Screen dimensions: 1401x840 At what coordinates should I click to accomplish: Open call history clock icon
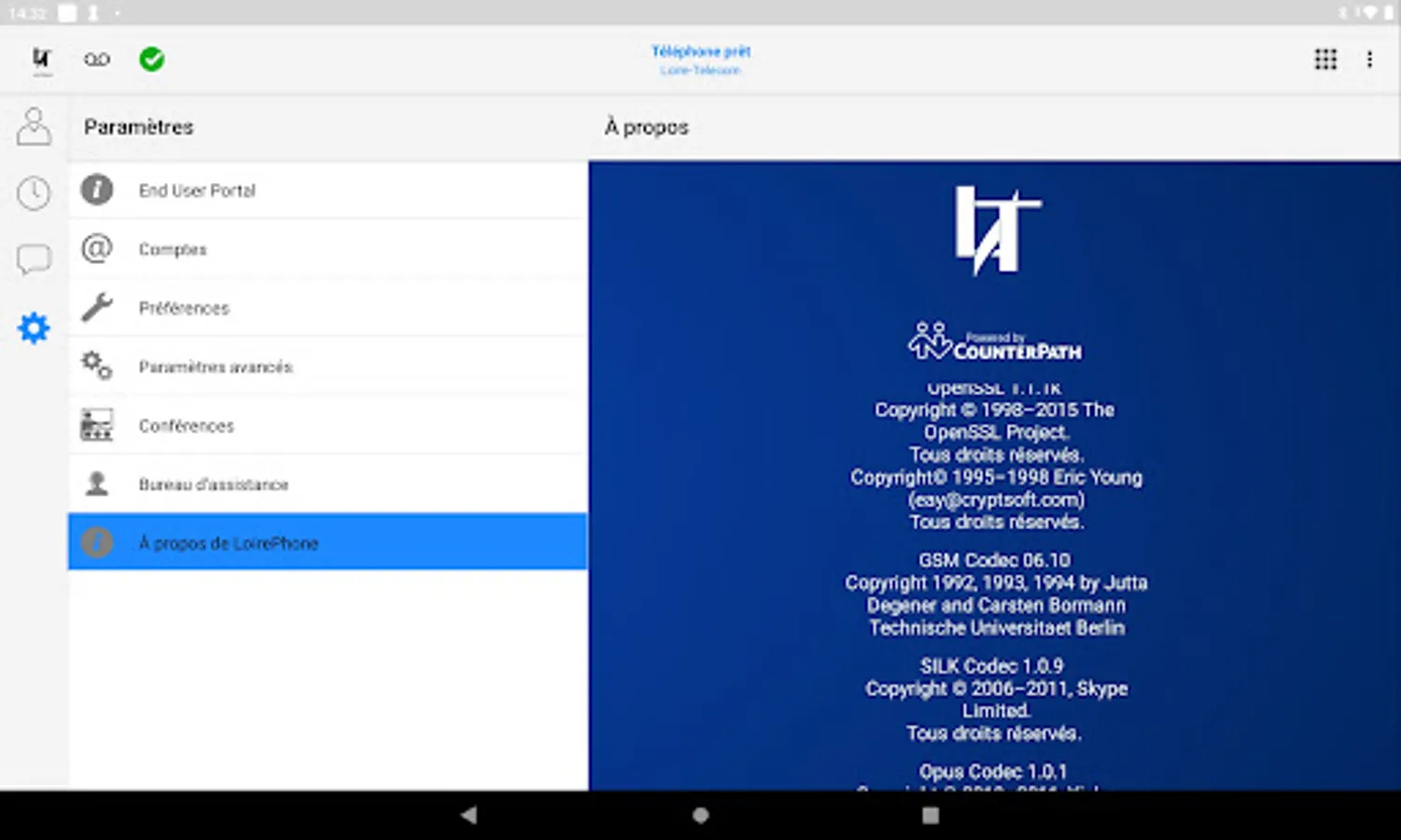tap(34, 193)
